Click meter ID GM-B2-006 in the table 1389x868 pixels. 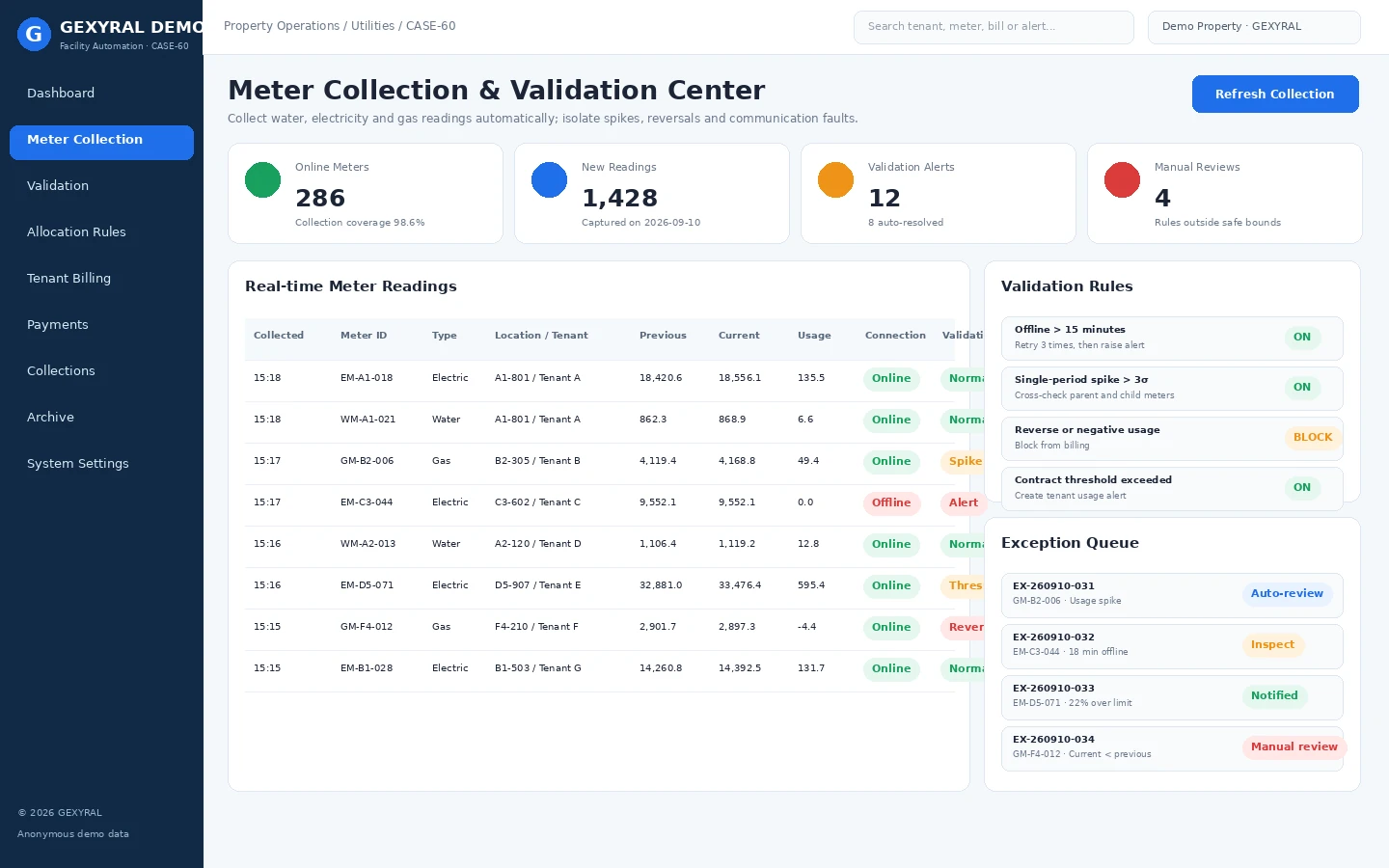[367, 461]
